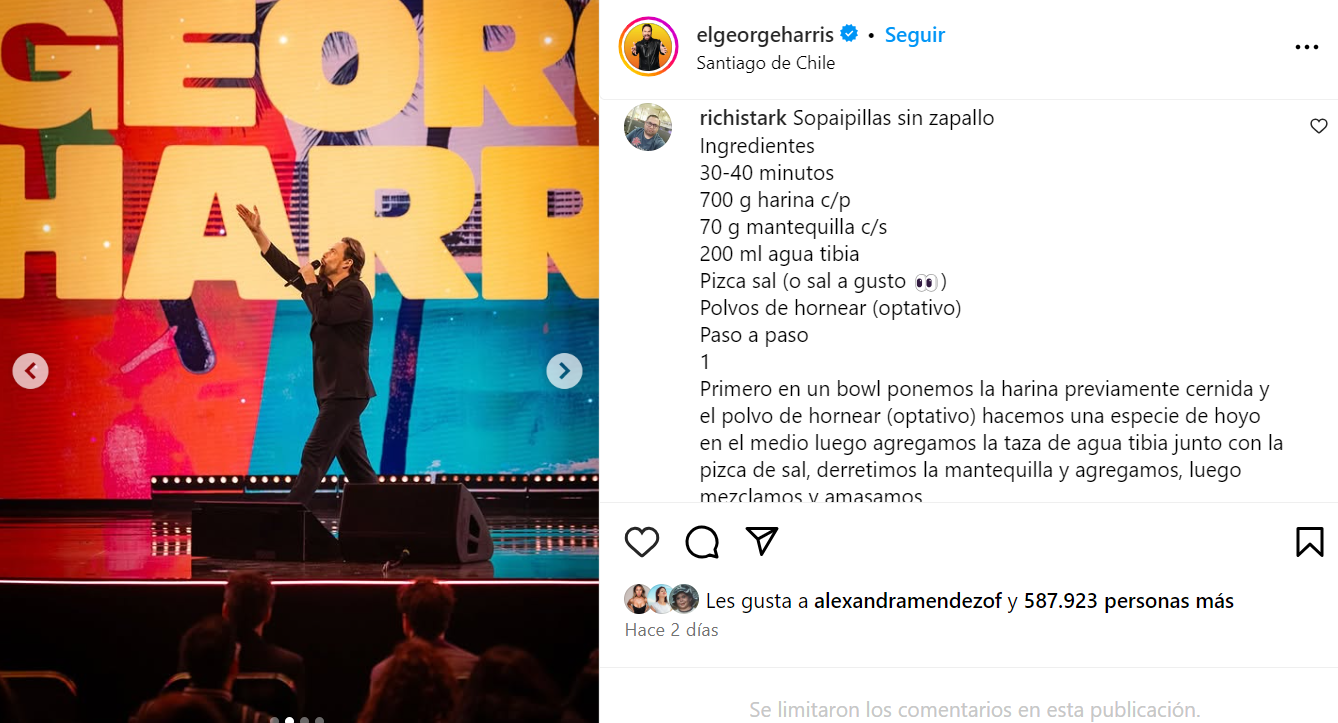Viewport: 1338px width, 723px height.
Task: Open Santiago de Chile location
Action: click(766, 62)
